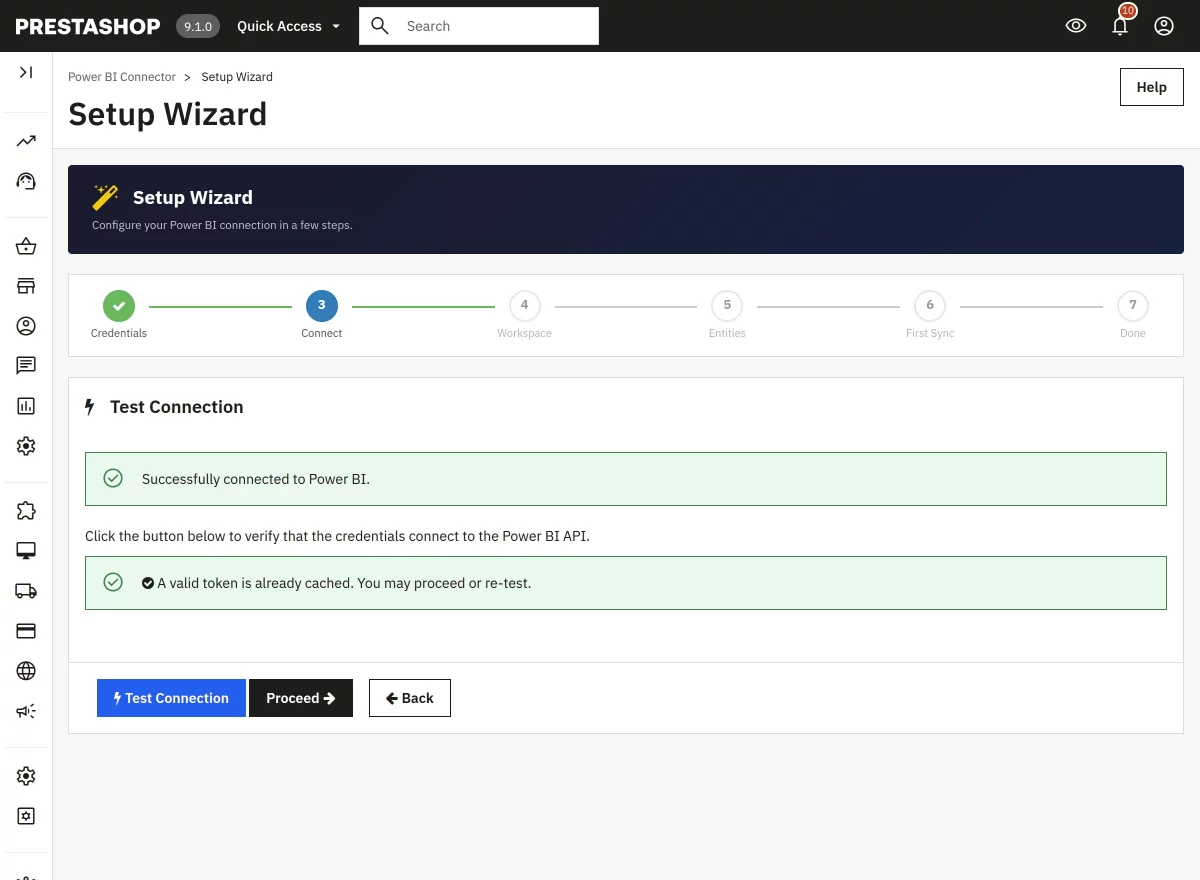Click the Setup Wizard breadcrumb text

(x=237, y=77)
